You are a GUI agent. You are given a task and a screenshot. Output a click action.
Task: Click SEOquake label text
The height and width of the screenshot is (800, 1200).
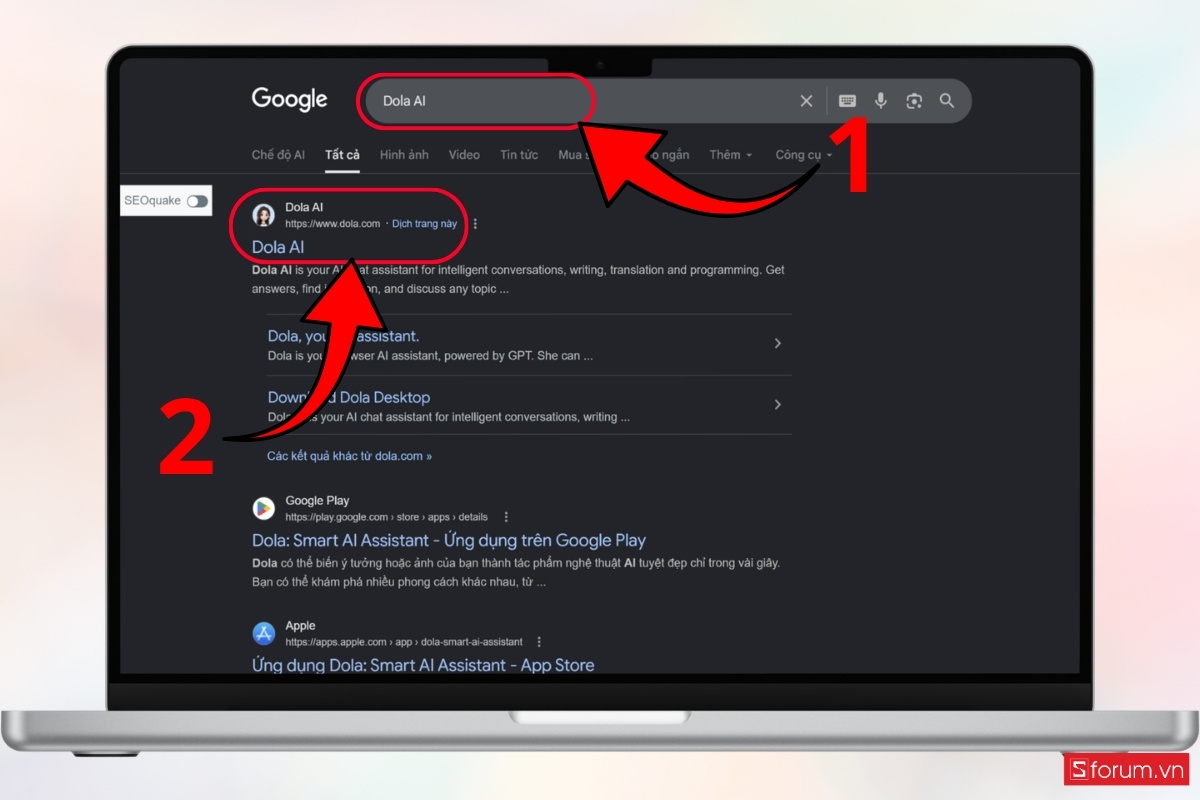click(152, 201)
